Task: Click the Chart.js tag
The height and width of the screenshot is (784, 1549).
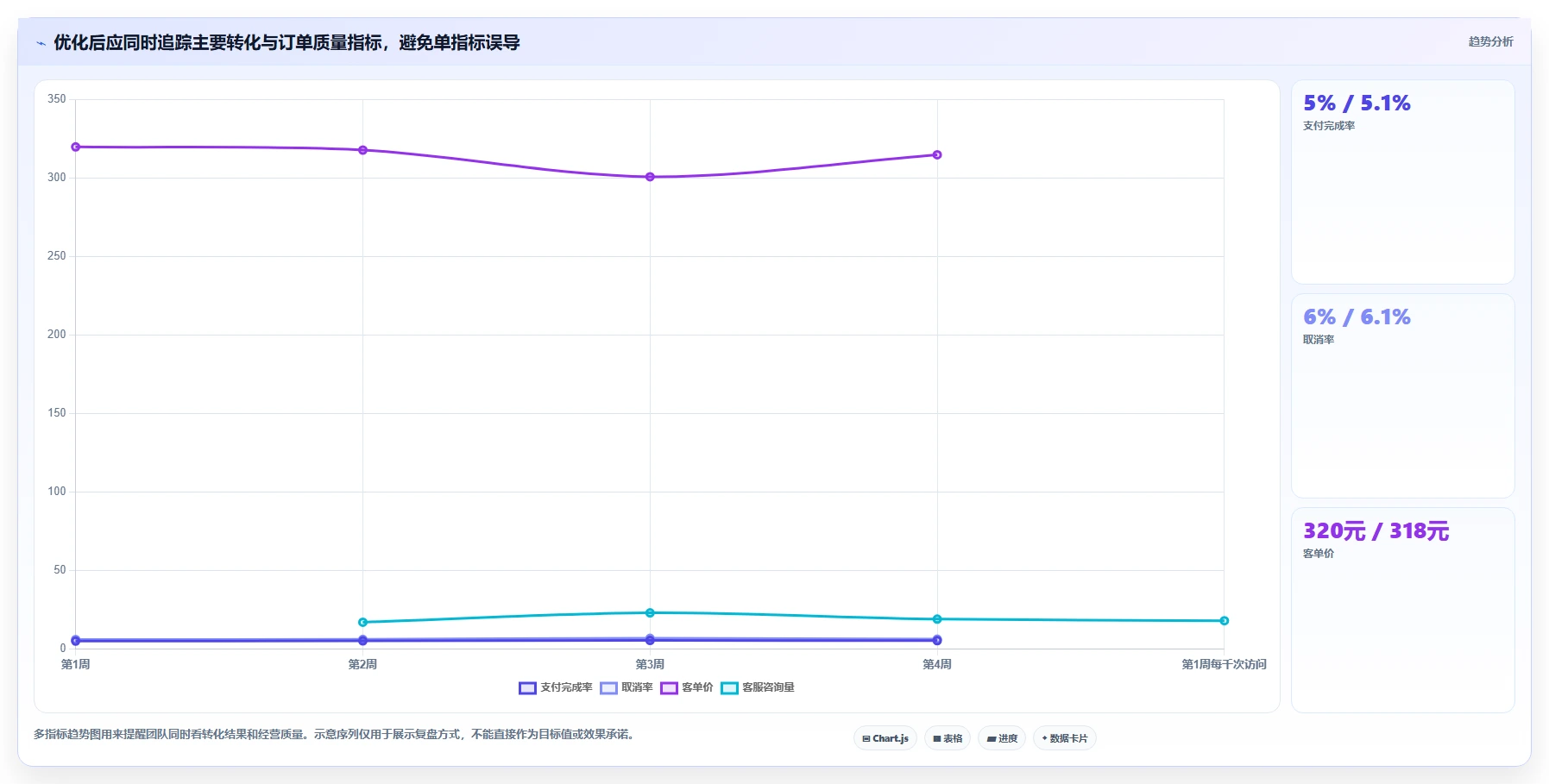Action: pyautogui.click(x=885, y=738)
